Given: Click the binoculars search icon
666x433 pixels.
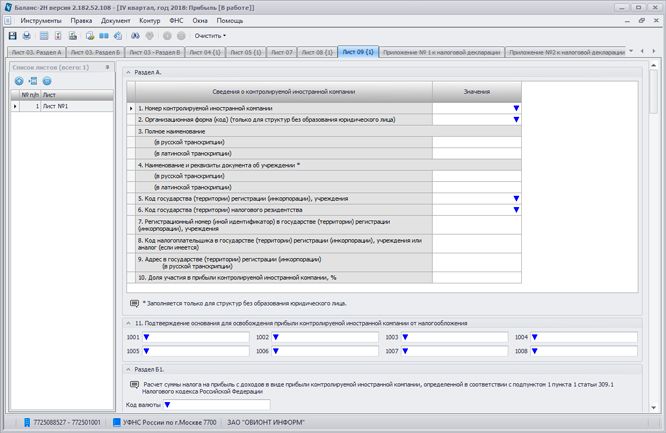Looking at the screenshot, I should pyautogui.click(x=135, y=36).
